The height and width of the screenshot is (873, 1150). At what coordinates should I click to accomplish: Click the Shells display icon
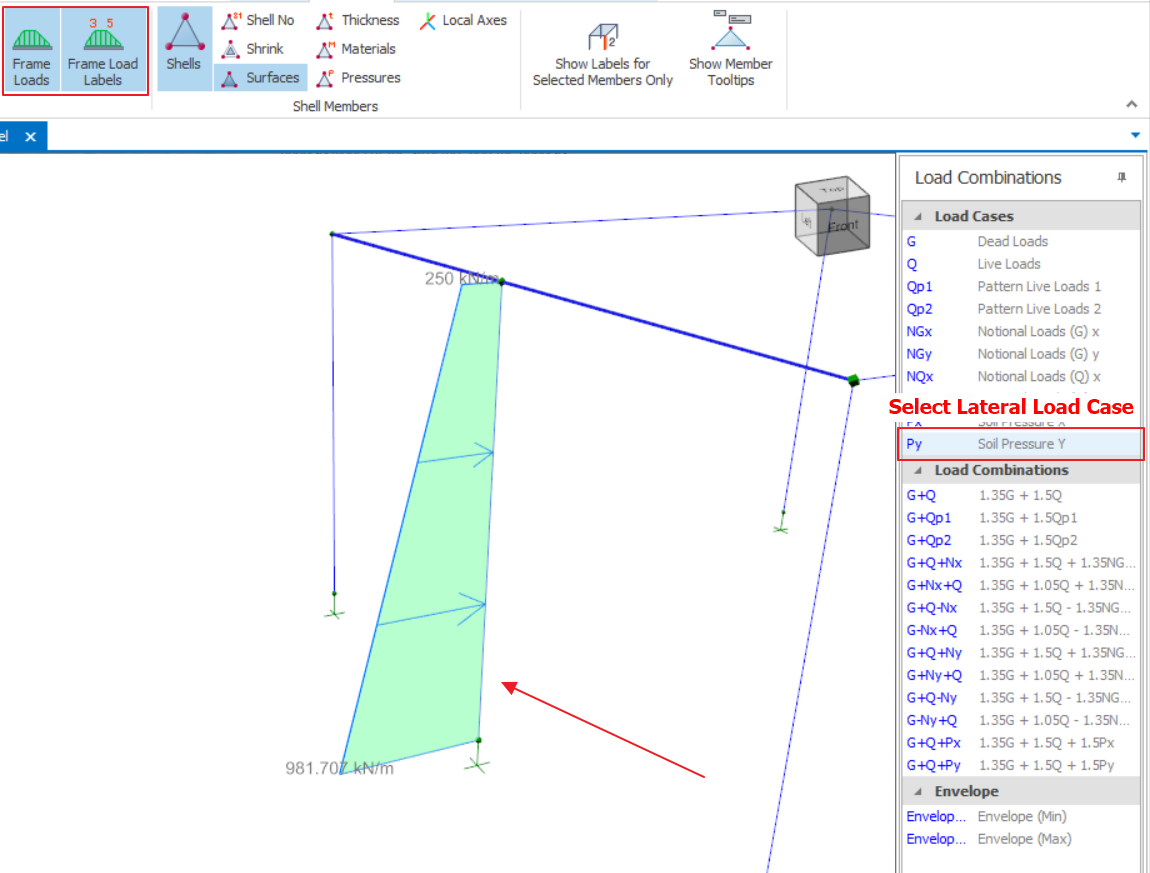tap(184, 48)
